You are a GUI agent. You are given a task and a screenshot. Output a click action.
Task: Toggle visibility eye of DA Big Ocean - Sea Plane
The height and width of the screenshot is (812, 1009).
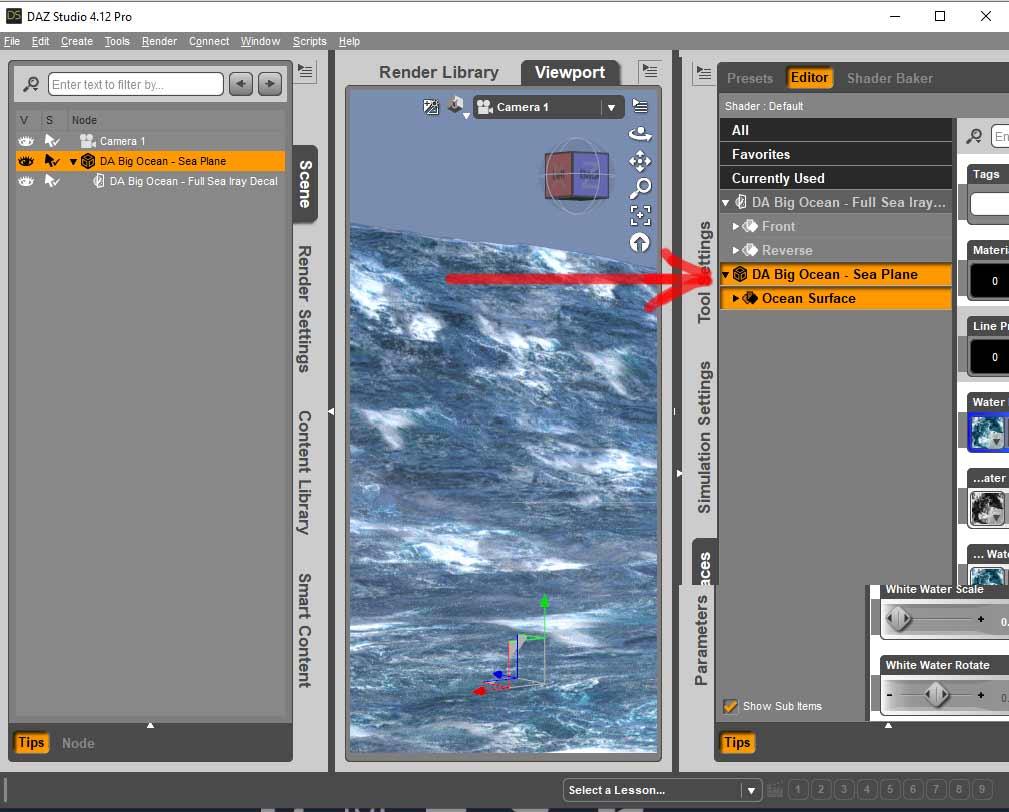26,161
